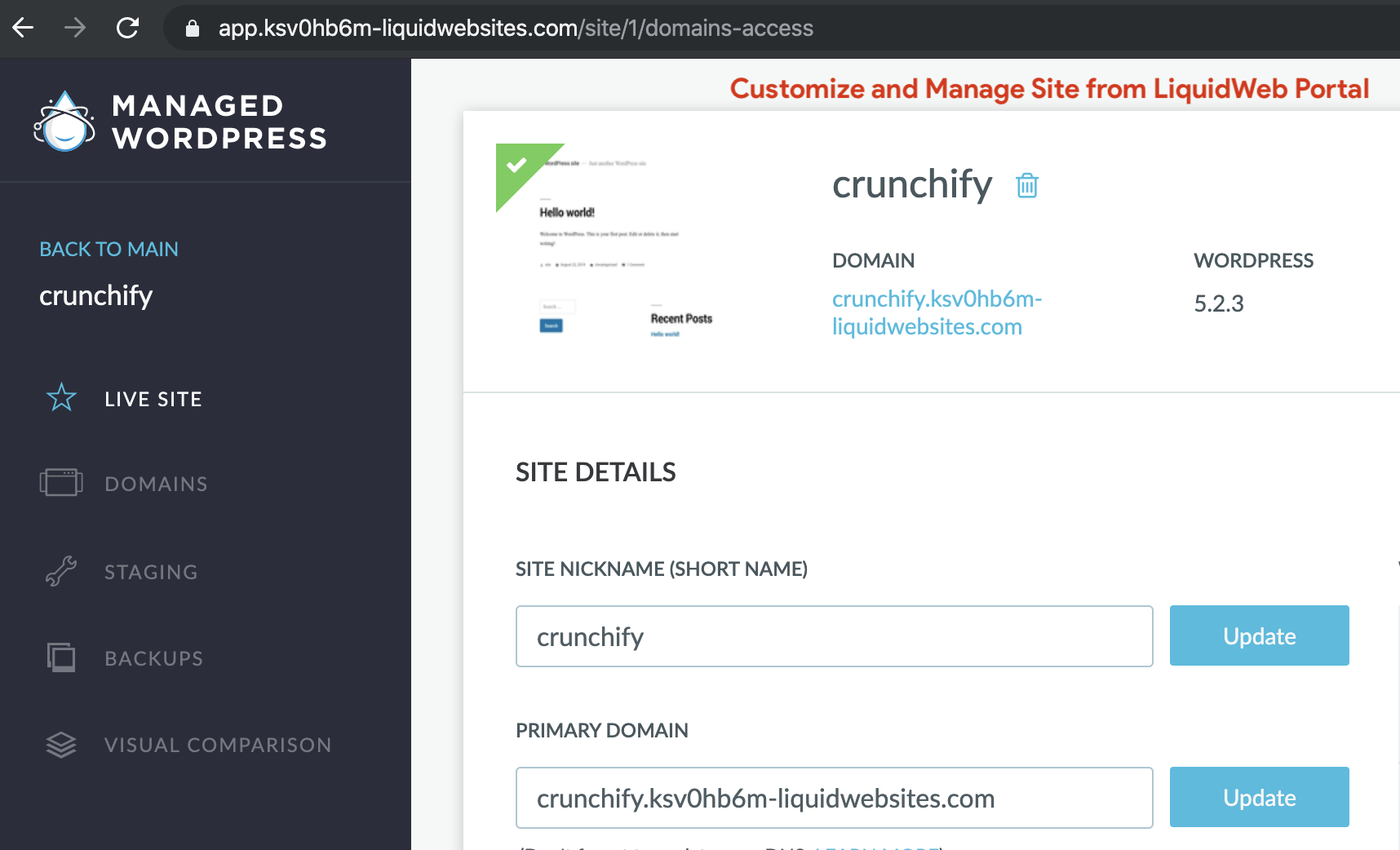
Task: Click the Primary Domain input field
Action: coord(834,798)
